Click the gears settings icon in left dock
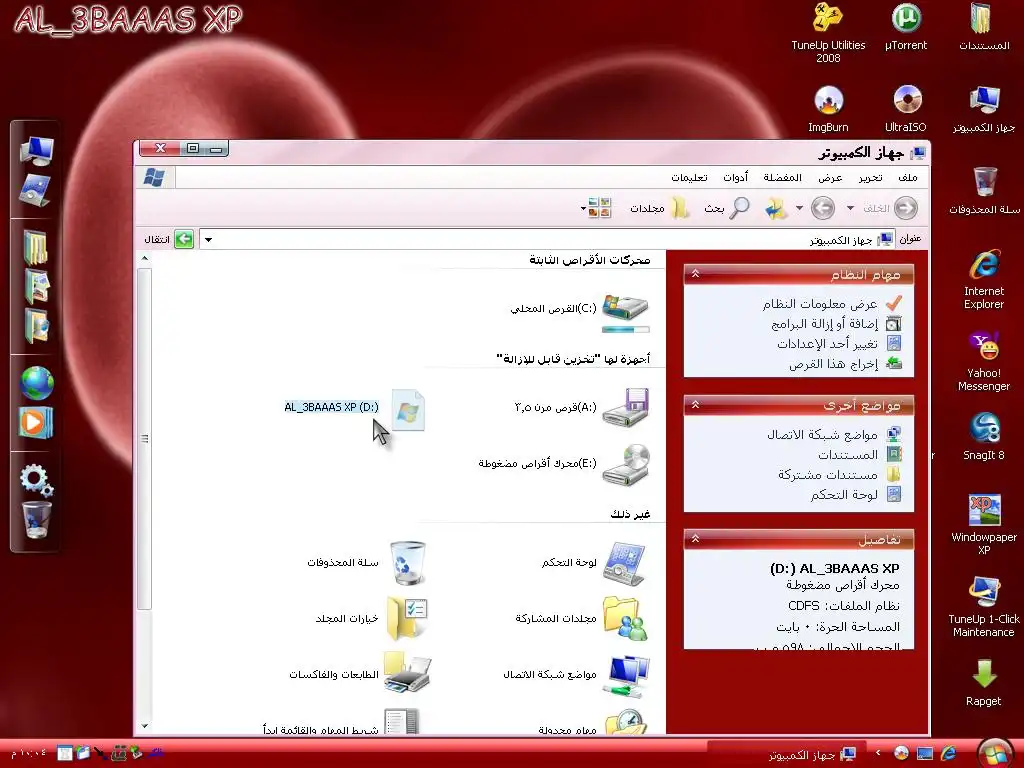 point(36,479)
